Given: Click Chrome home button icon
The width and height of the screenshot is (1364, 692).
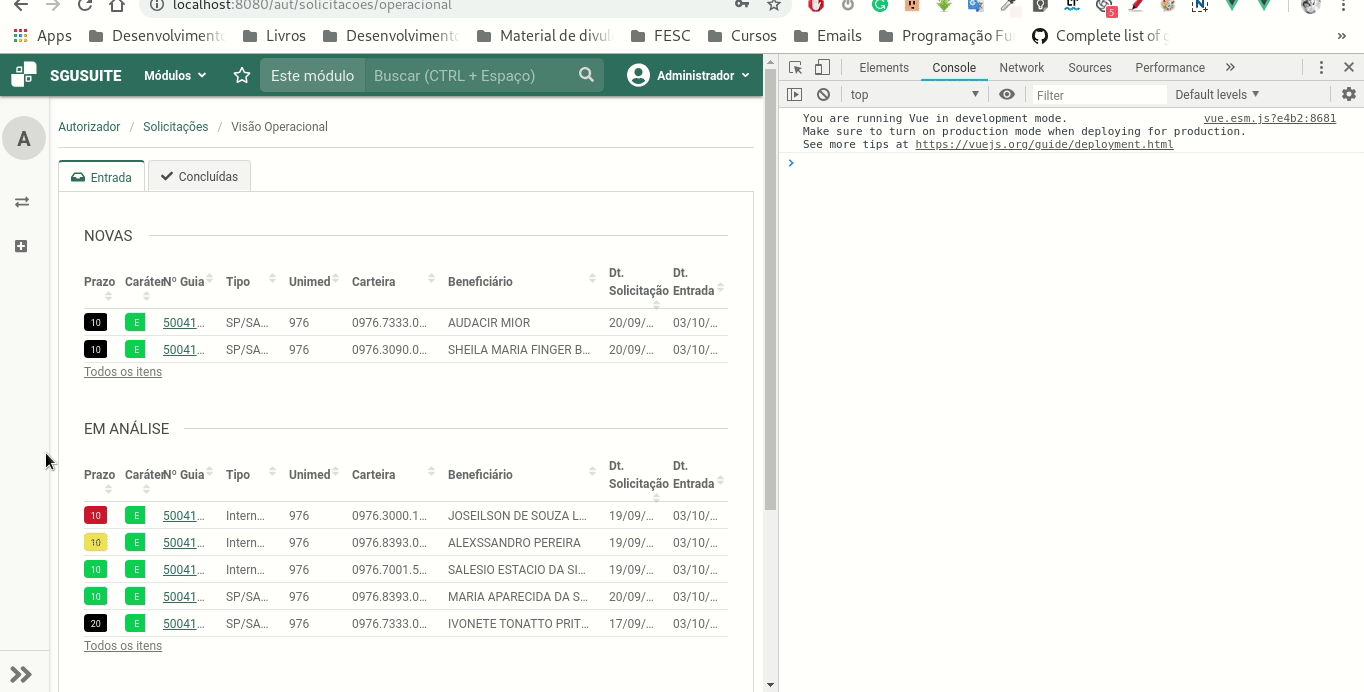Looking at the screenshot, I should pos(117,5).
